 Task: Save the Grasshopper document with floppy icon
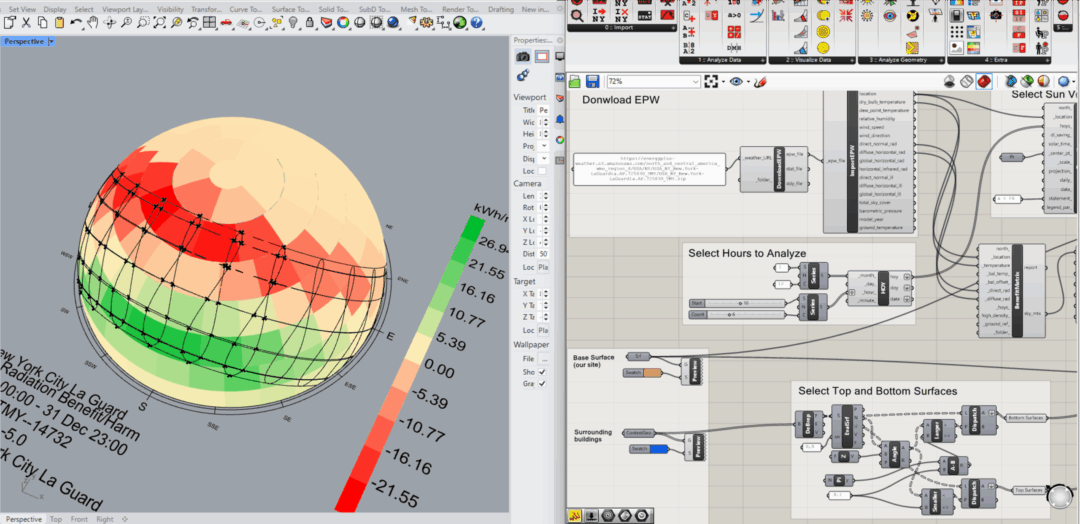click(x=592, y=81)
